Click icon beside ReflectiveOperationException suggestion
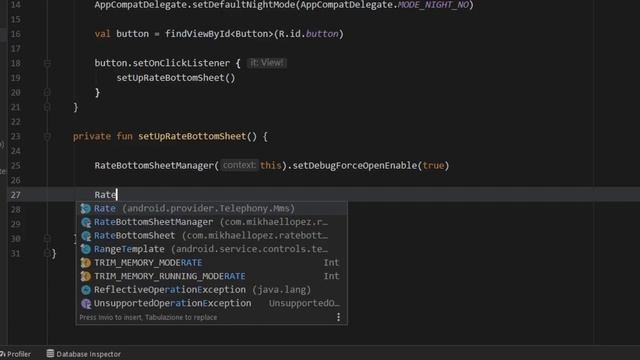Screen dimensions: 640x360 coord(85,290)
